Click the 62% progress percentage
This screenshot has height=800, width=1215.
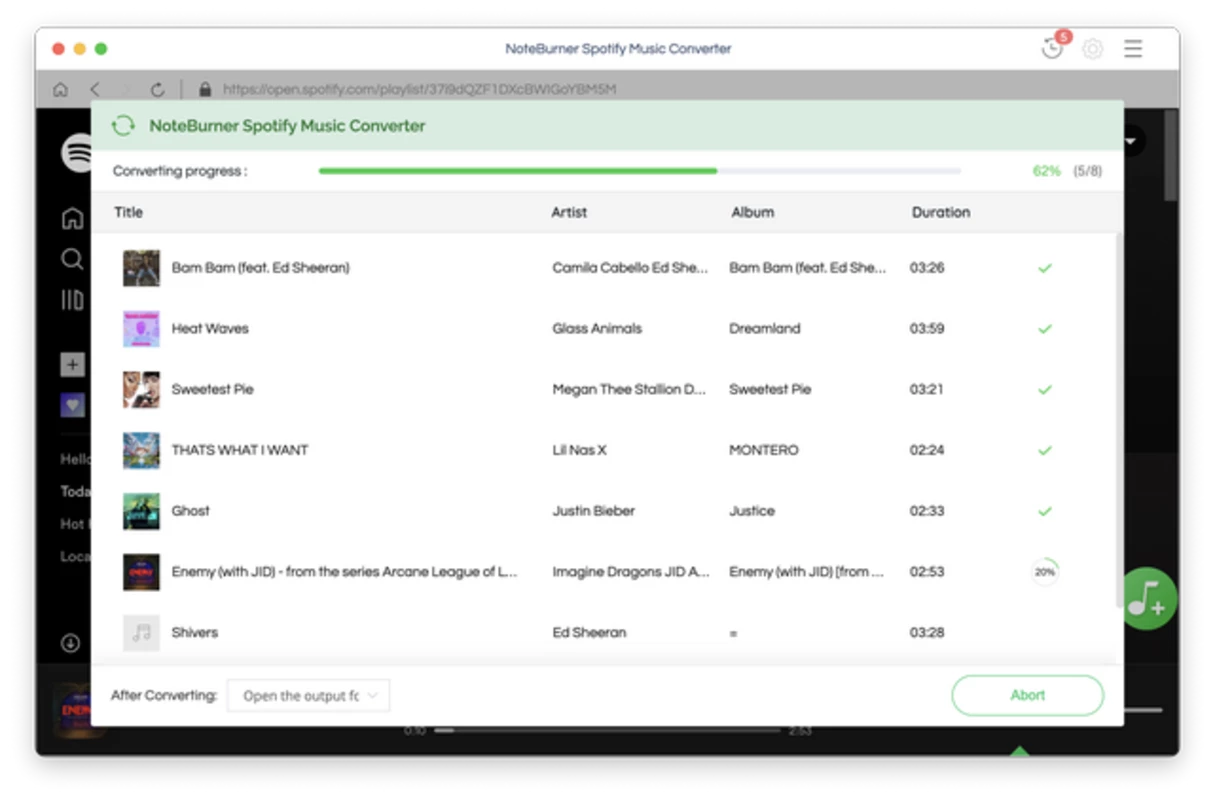(x=1046, y=171)
